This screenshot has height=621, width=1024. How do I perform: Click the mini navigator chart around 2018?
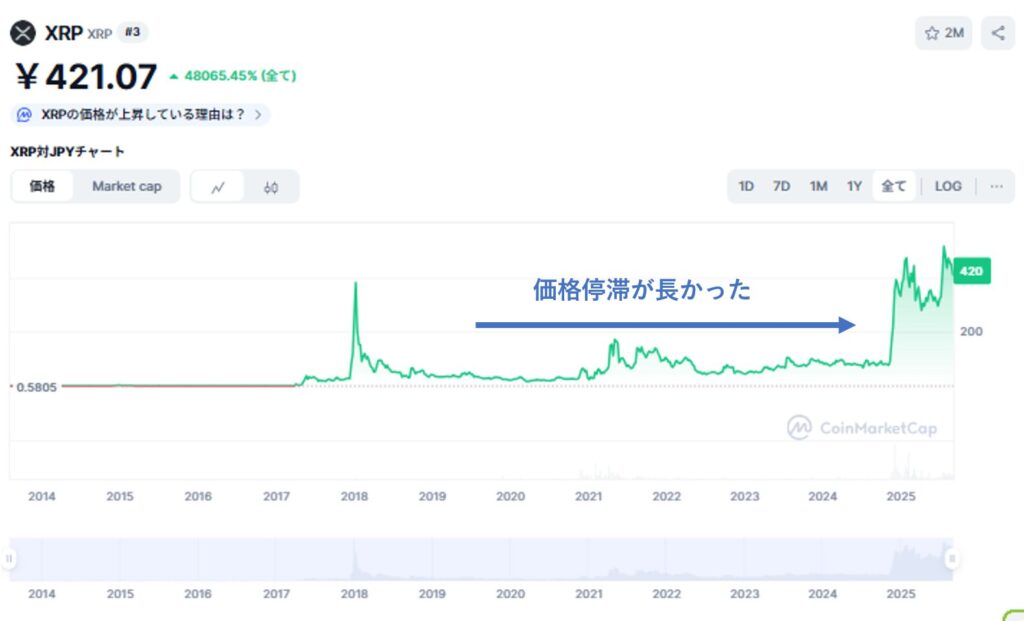point(355,560)
